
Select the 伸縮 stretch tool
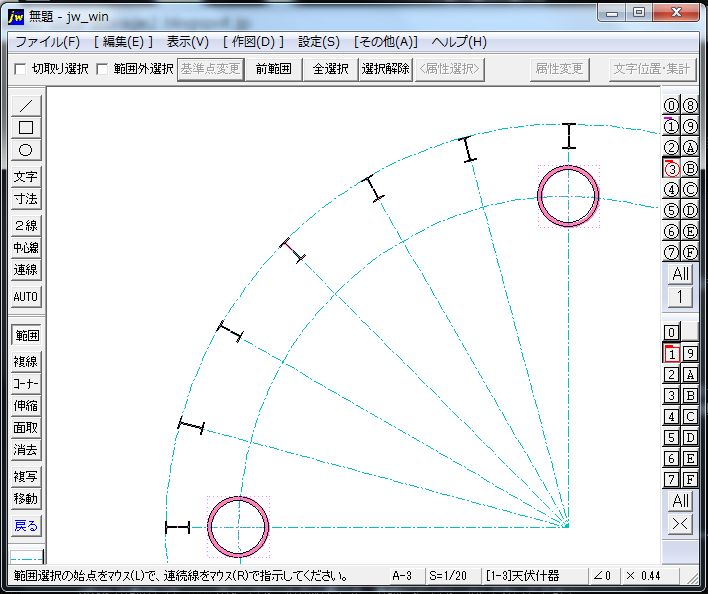click(26, 406)
